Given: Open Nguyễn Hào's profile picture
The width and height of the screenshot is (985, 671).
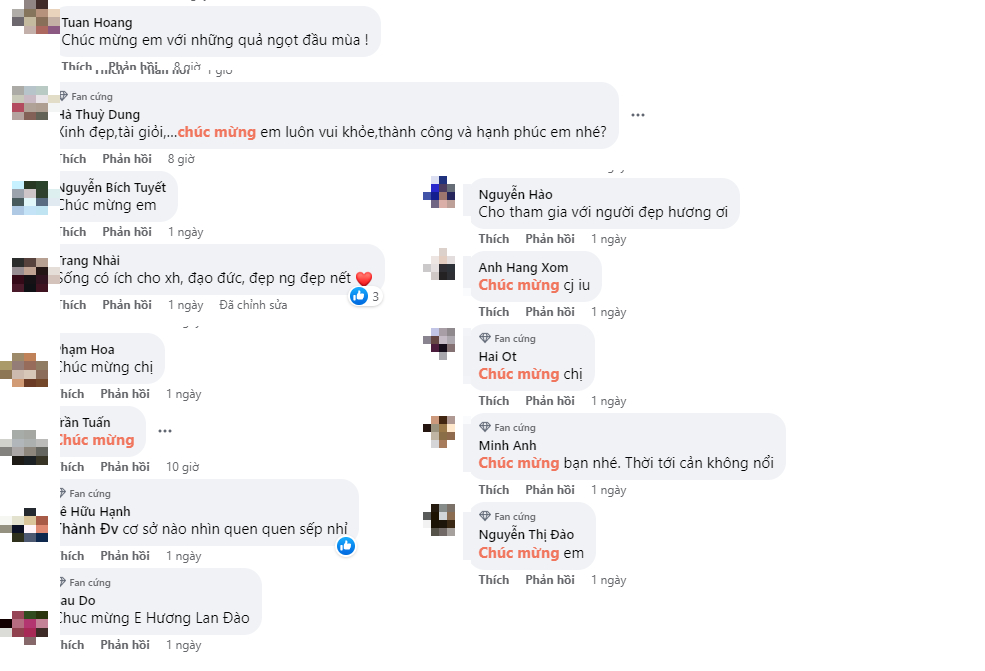Looking at the screenshot, I should (x=440, y=192).
